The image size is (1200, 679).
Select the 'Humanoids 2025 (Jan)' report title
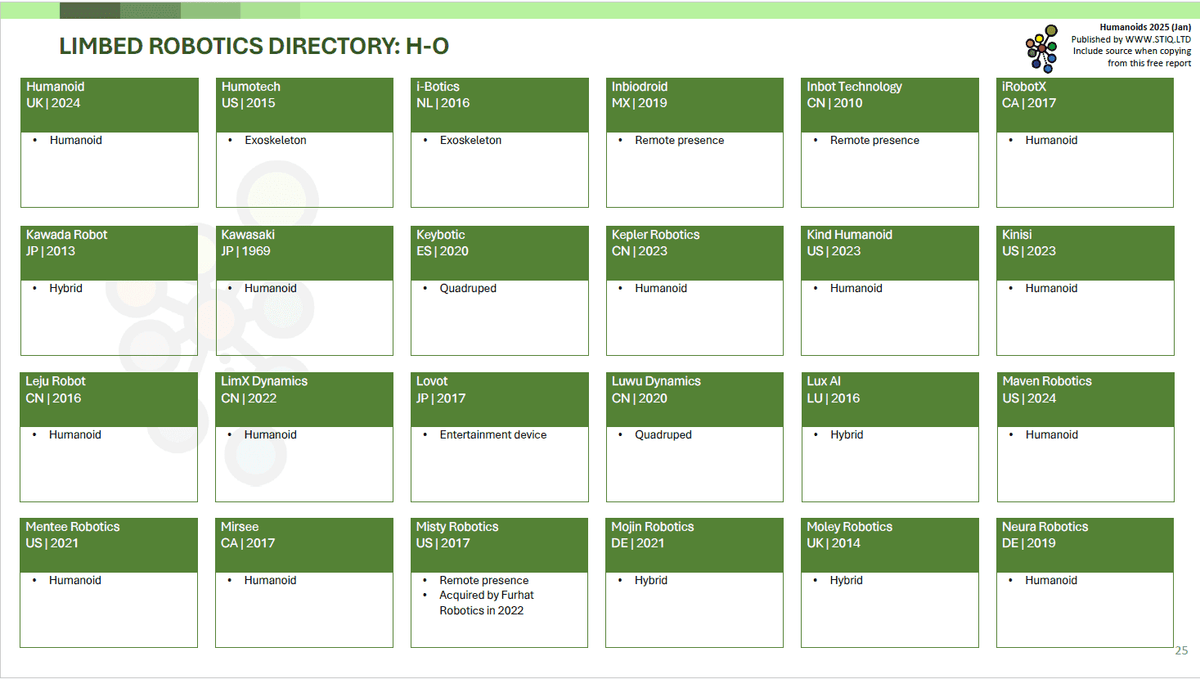[1144, 28]
